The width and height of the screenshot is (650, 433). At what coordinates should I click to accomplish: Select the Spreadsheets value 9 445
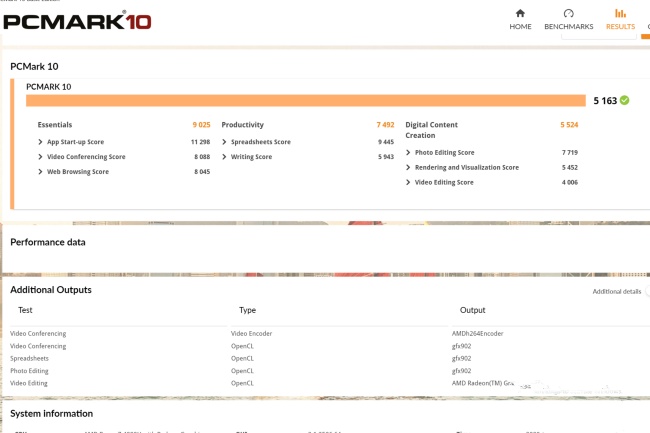(386, 142)
